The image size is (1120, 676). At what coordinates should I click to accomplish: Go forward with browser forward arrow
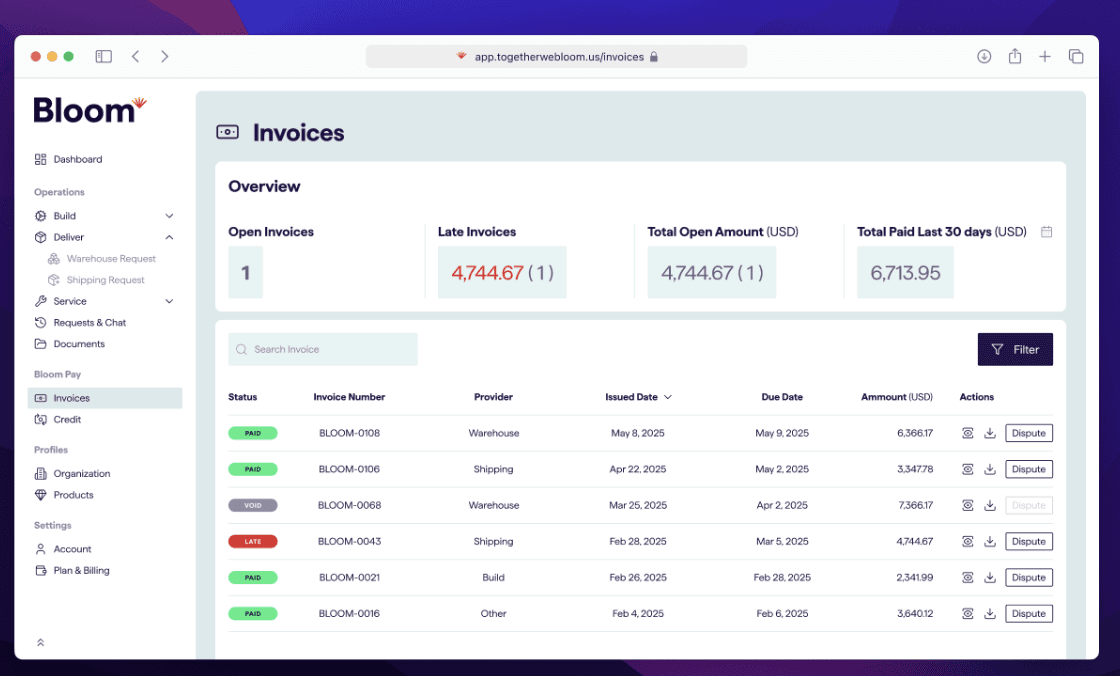165,56
